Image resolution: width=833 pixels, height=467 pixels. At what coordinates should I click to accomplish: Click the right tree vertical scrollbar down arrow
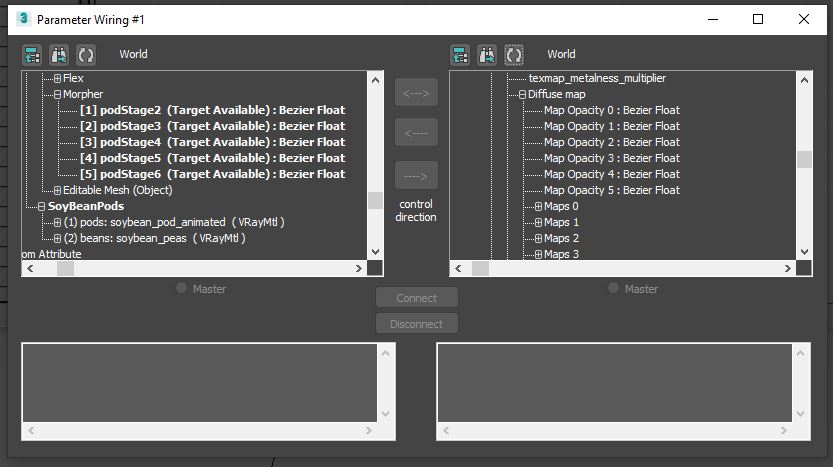click(804, 252)
